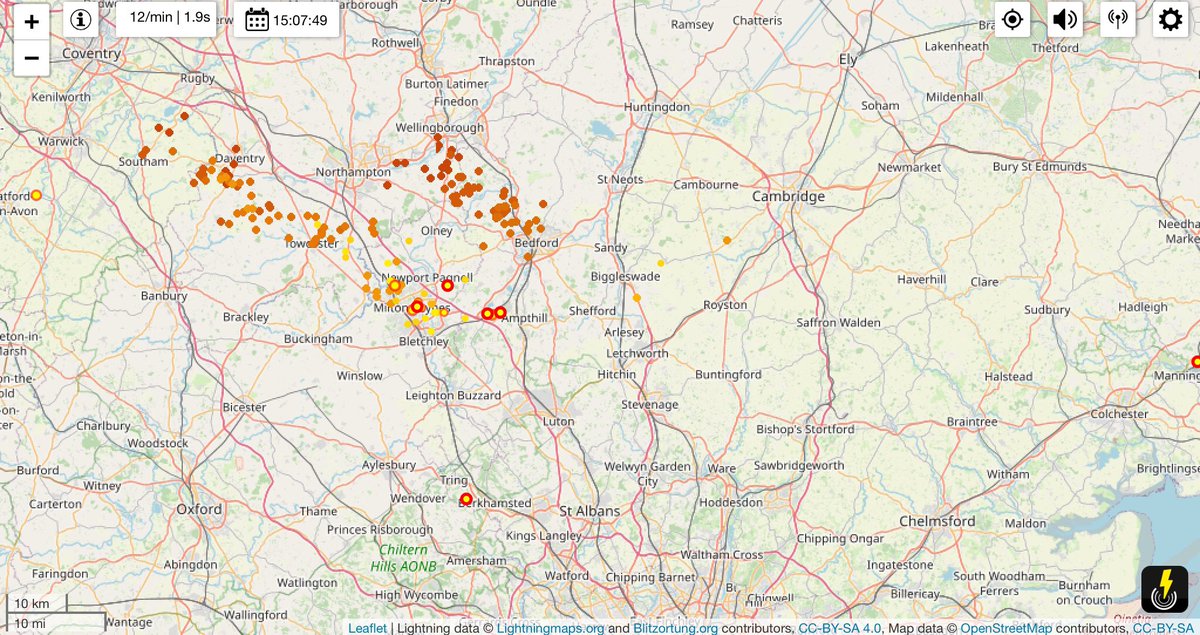Screen dimensions: 1200x635
Task: Open the Leaflet link
Action: (367, 628)
